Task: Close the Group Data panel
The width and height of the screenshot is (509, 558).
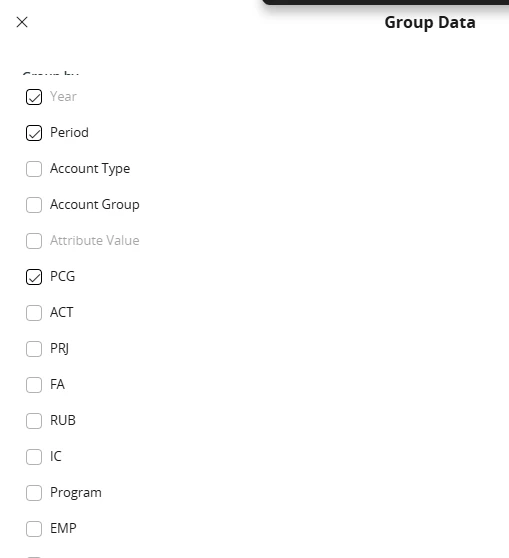Action: pyautogui.click(x=22, y=22)
